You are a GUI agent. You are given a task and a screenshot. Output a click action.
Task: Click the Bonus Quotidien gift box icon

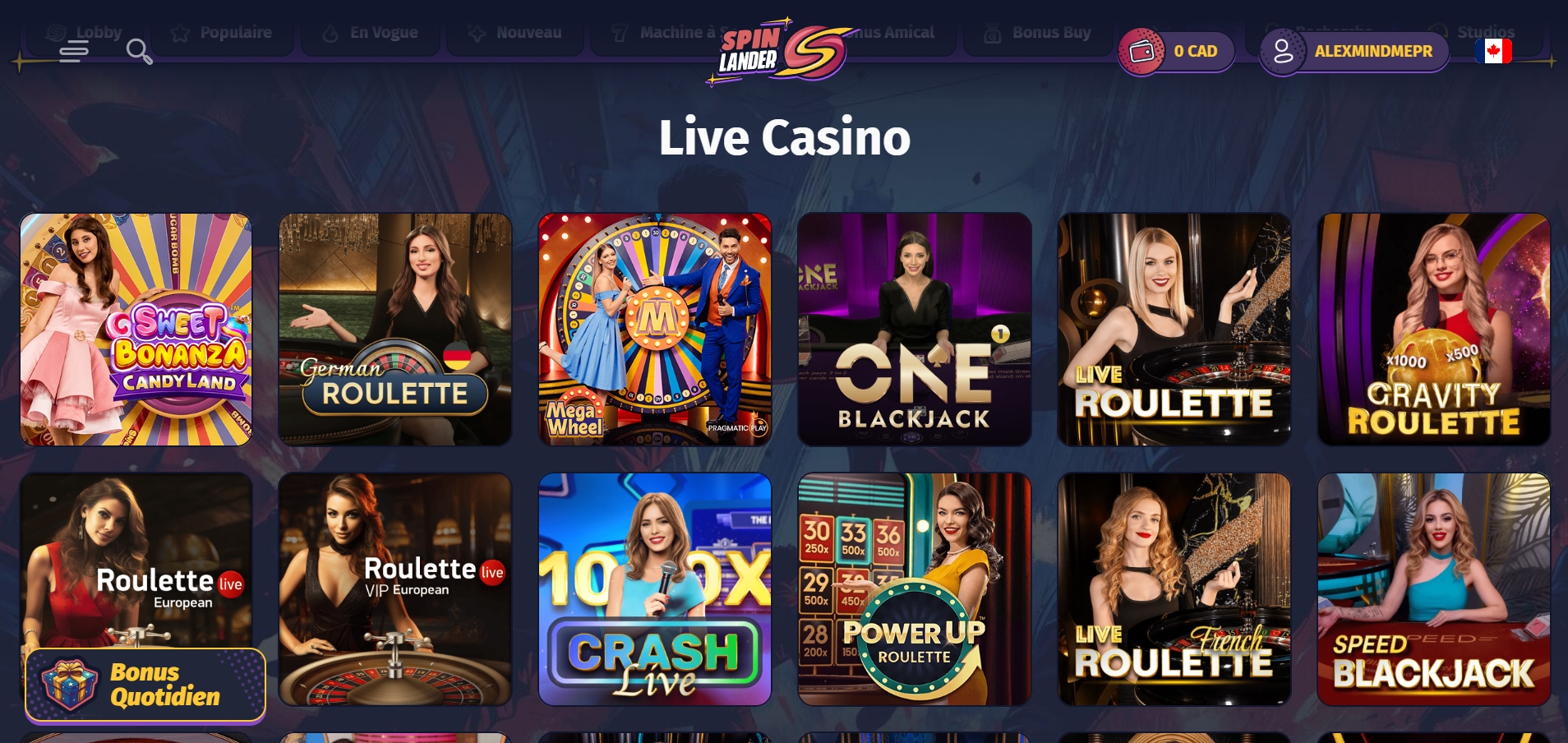[x=70, y=684]
